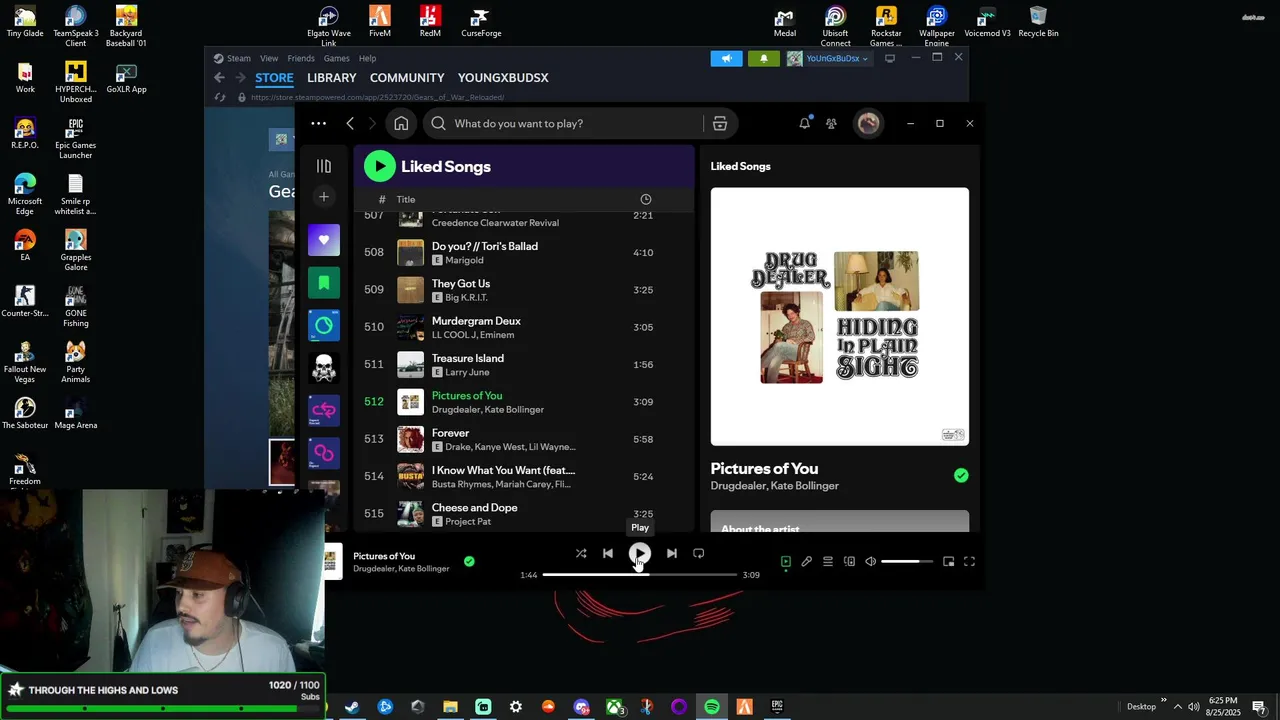Open Spotify notifications bell

coord(804,123)
